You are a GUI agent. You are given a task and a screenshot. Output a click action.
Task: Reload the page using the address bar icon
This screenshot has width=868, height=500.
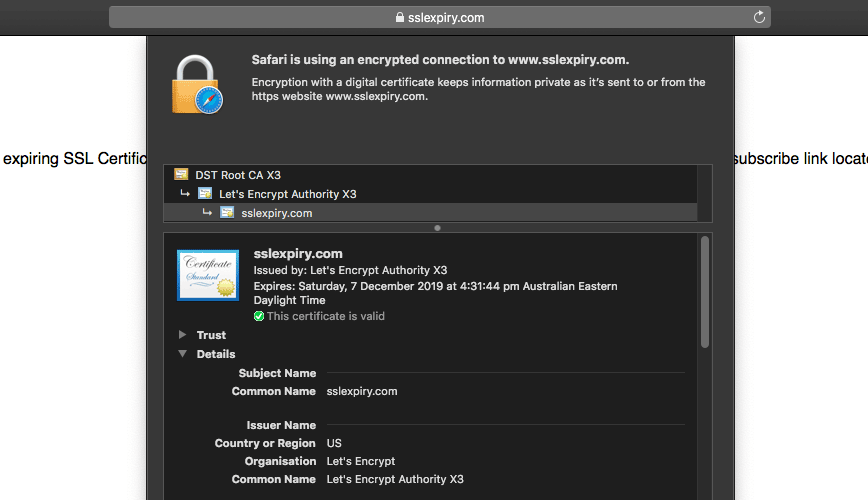pyautogui.click(x=759, y=17)
